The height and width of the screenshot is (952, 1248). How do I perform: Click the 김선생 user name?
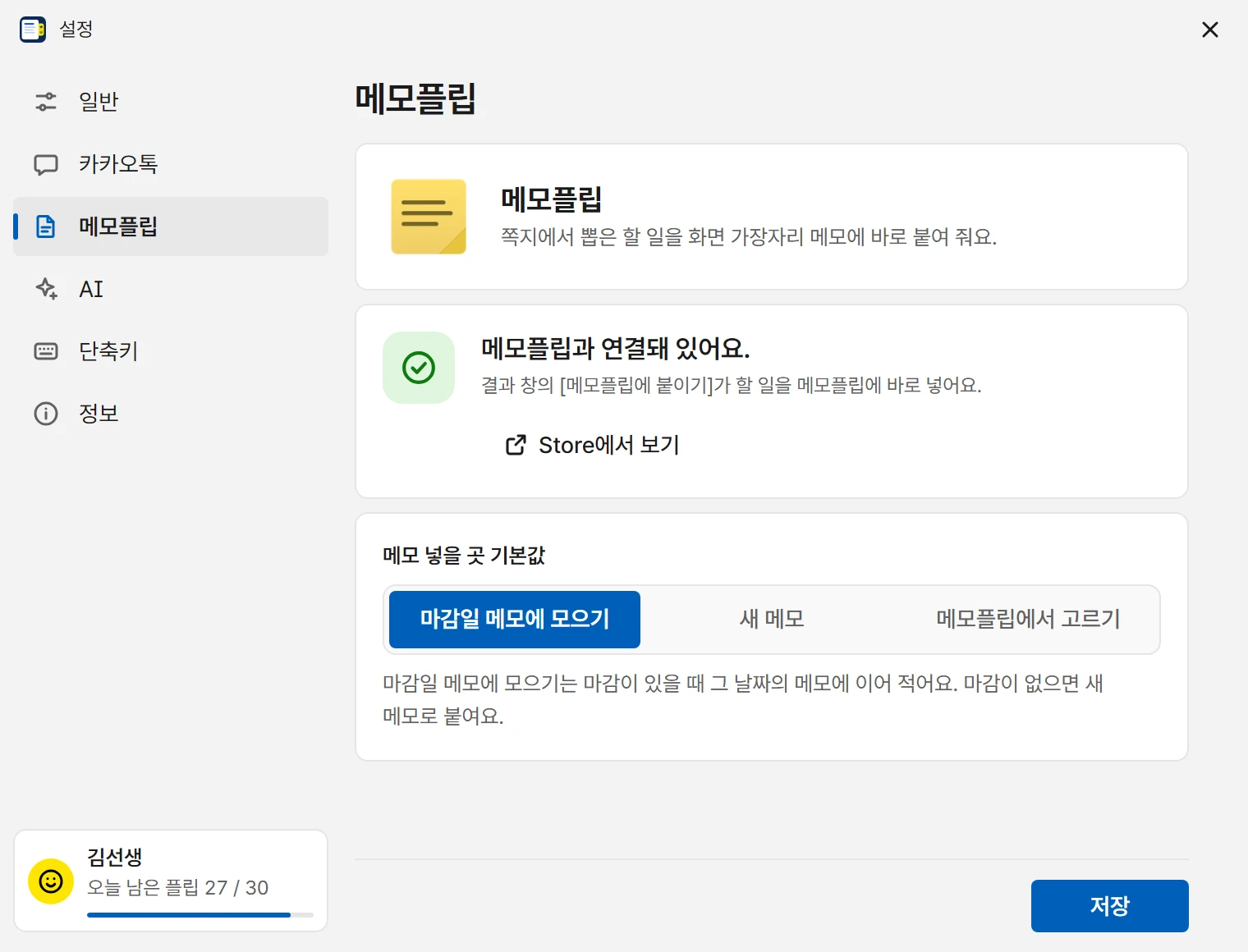[x=115, y=857]
